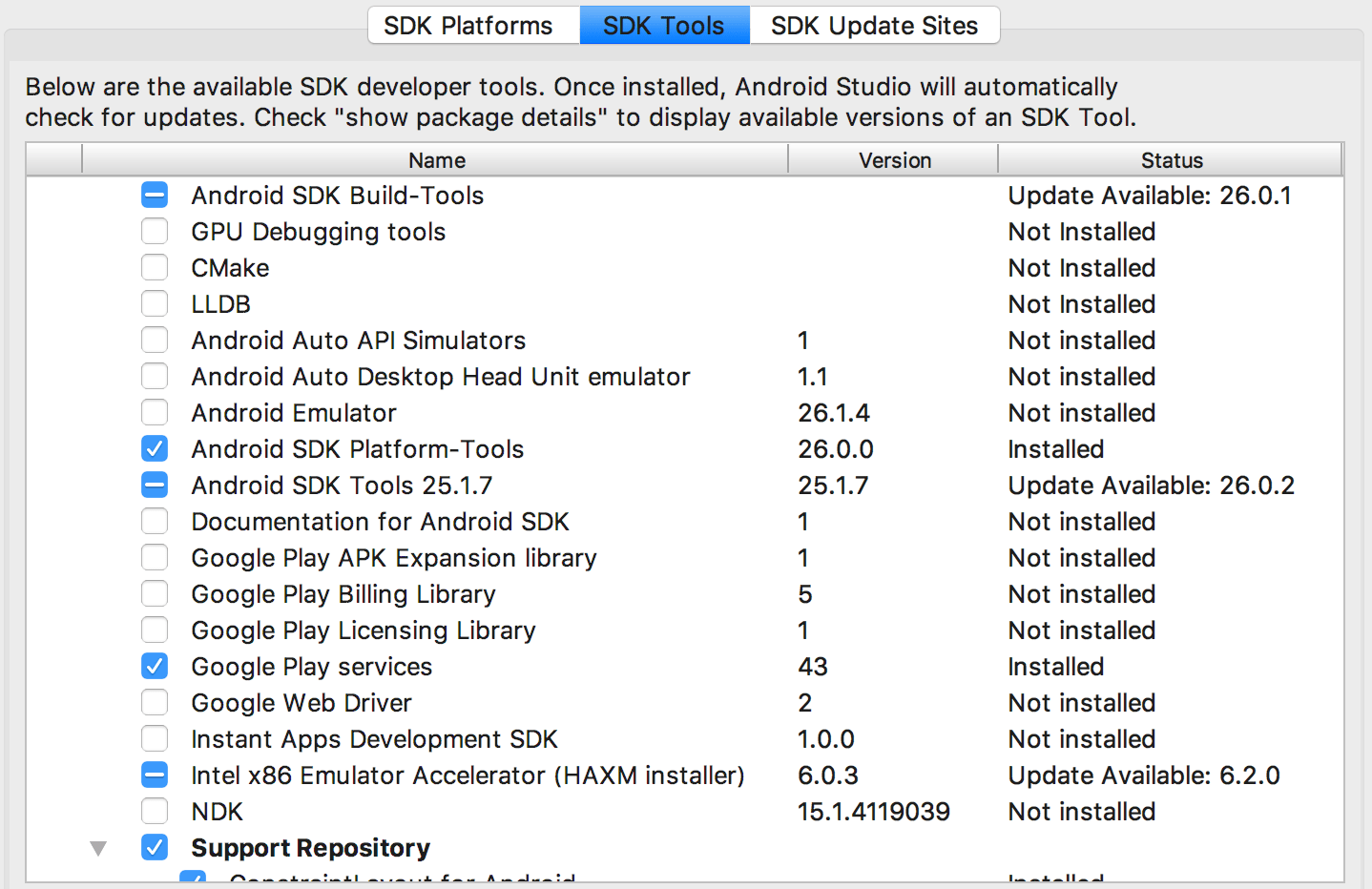Click NDK version "15.1.4119039"

pos(874,812)
